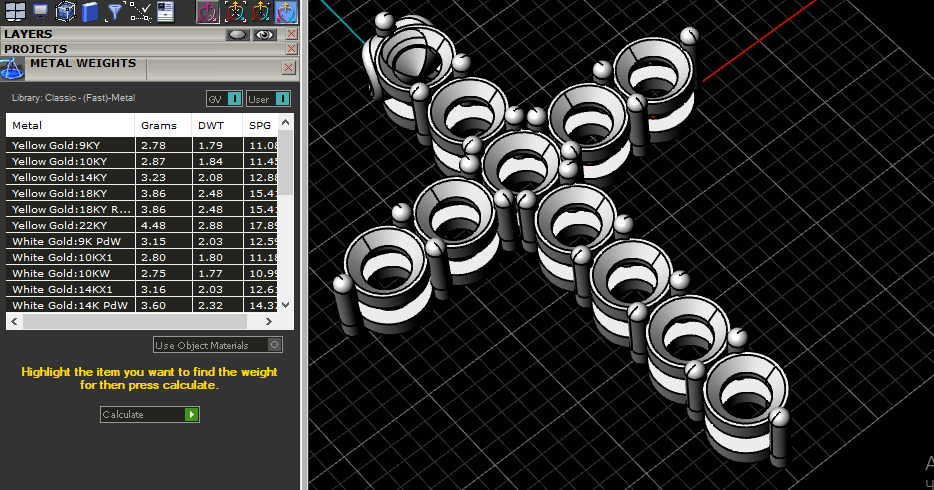The image size is (934, 490).
Task: Toggle the User switch
Action: [x=268, y=99]
